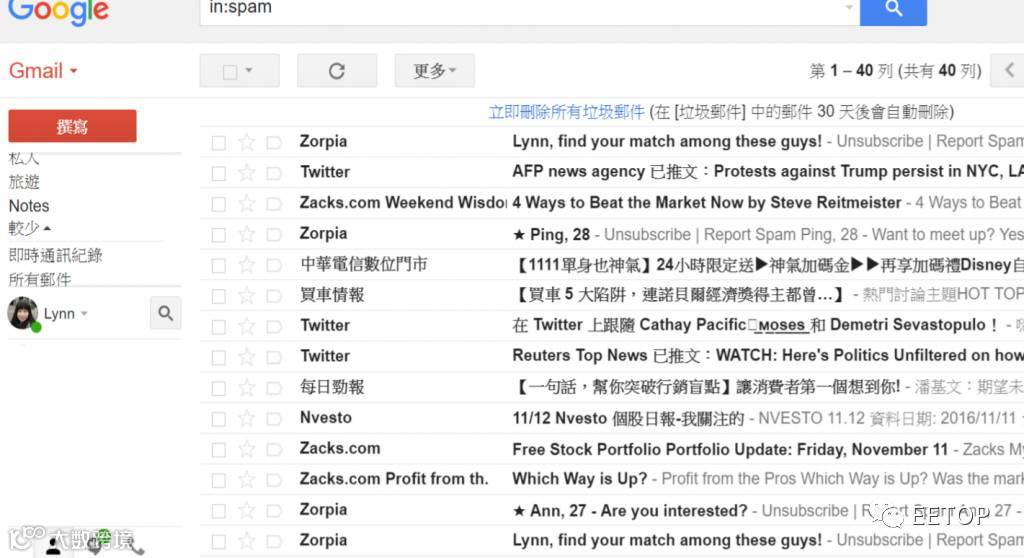Open Lynn chat status dropdown
Screen dimensions: 1024x558
pos(84,314)
